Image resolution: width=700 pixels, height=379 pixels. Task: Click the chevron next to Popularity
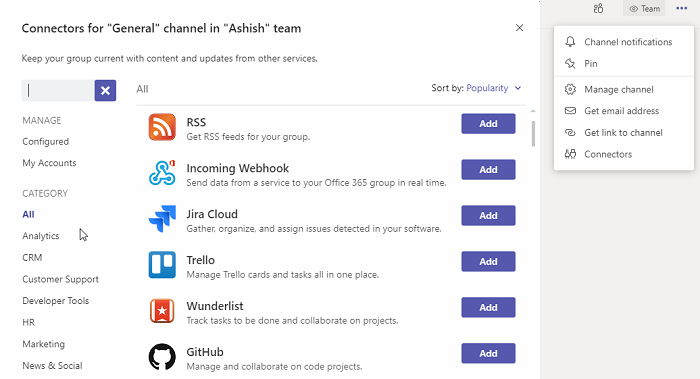518,88
